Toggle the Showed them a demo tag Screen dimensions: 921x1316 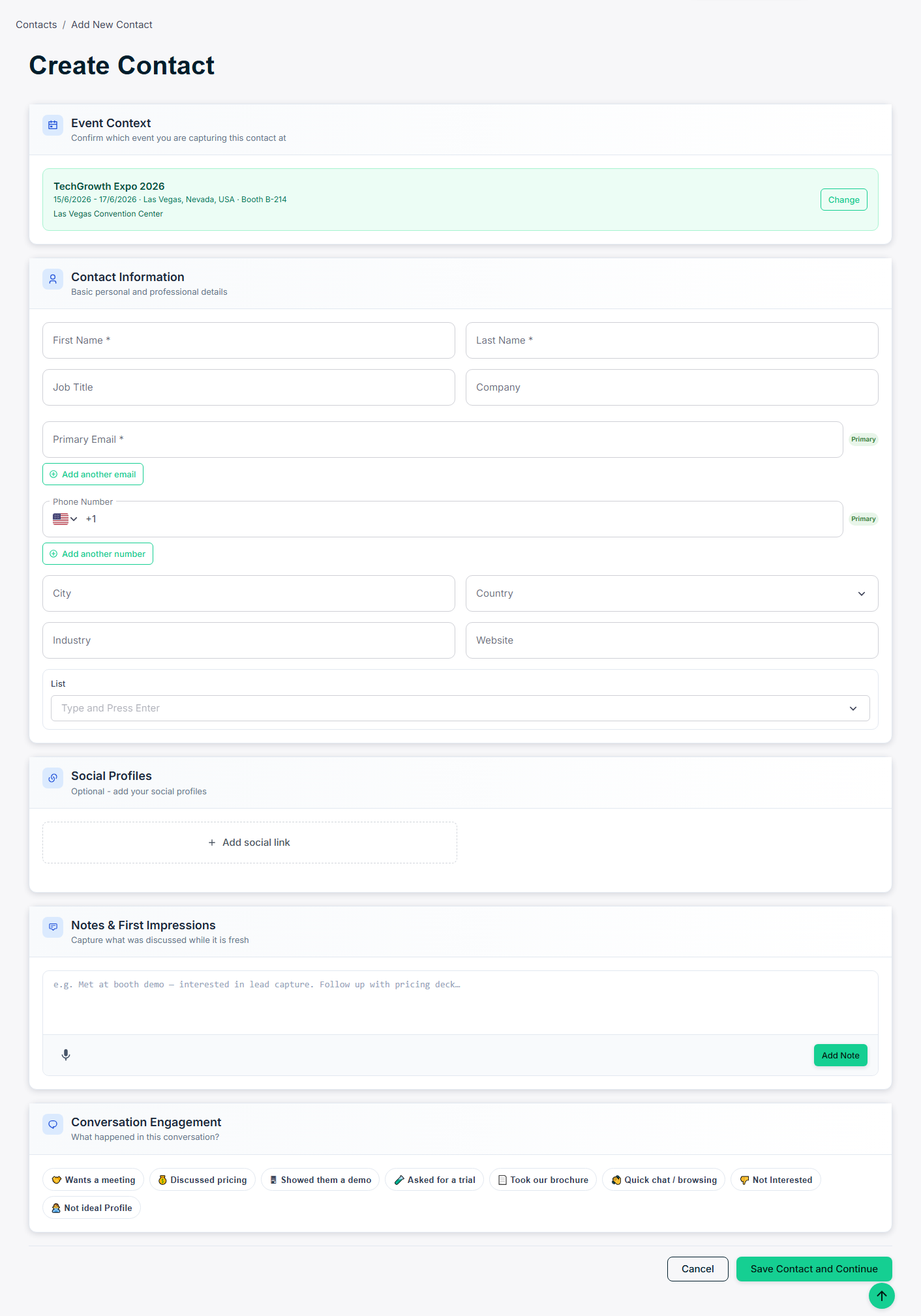click(x=320, y=1179)
